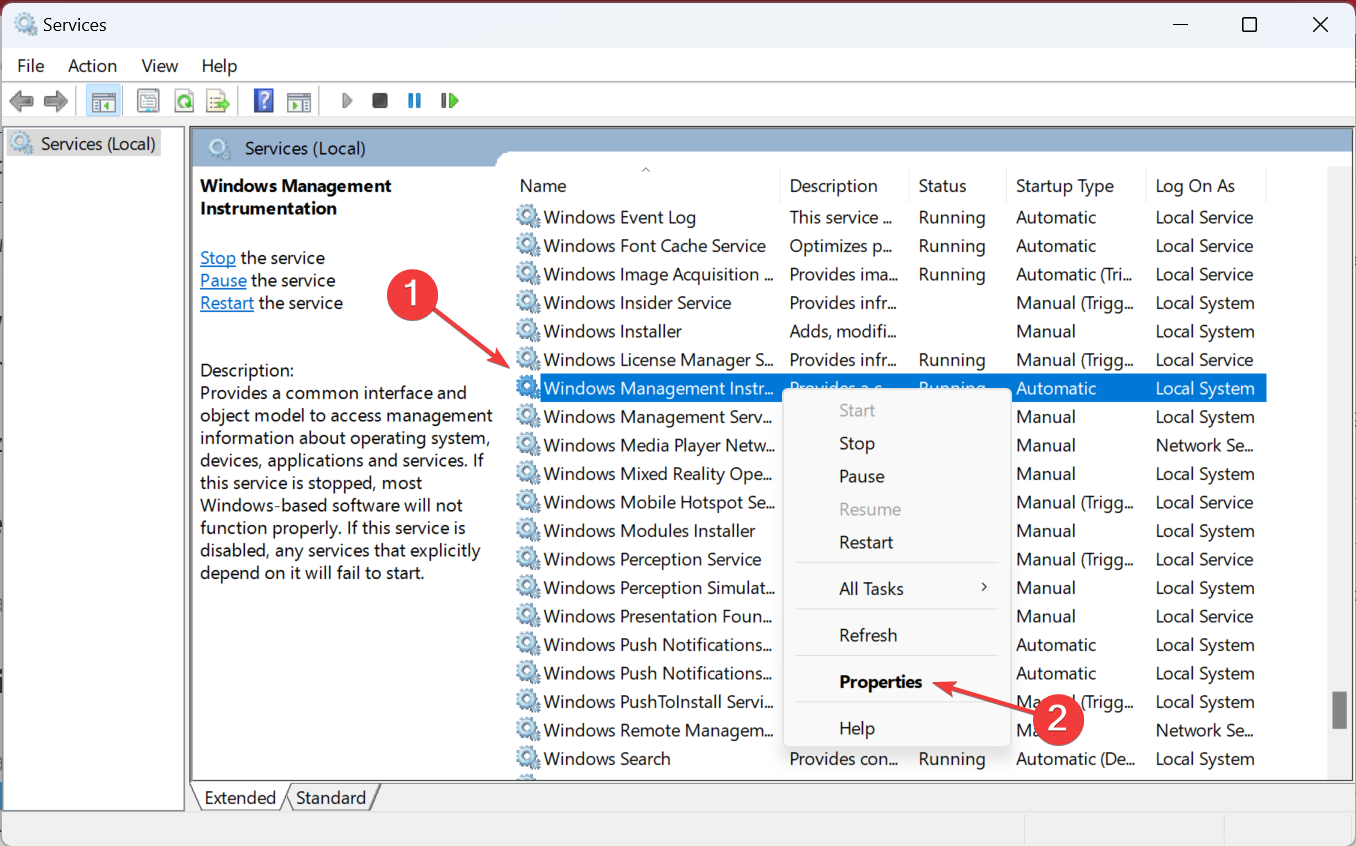Open the File menu

[31, 66]
